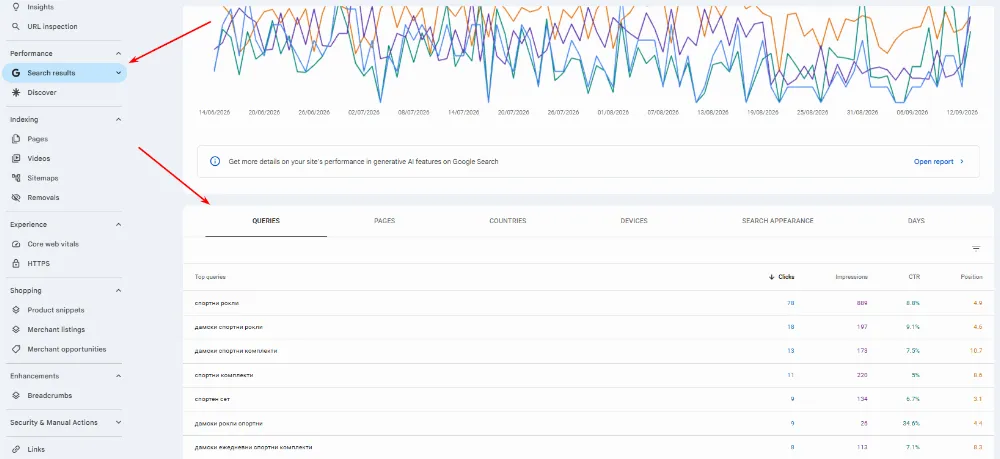Viewport: 1000px width, 459px height.
Task: Switch to the PAGES tab
Action: coord(385,221)
